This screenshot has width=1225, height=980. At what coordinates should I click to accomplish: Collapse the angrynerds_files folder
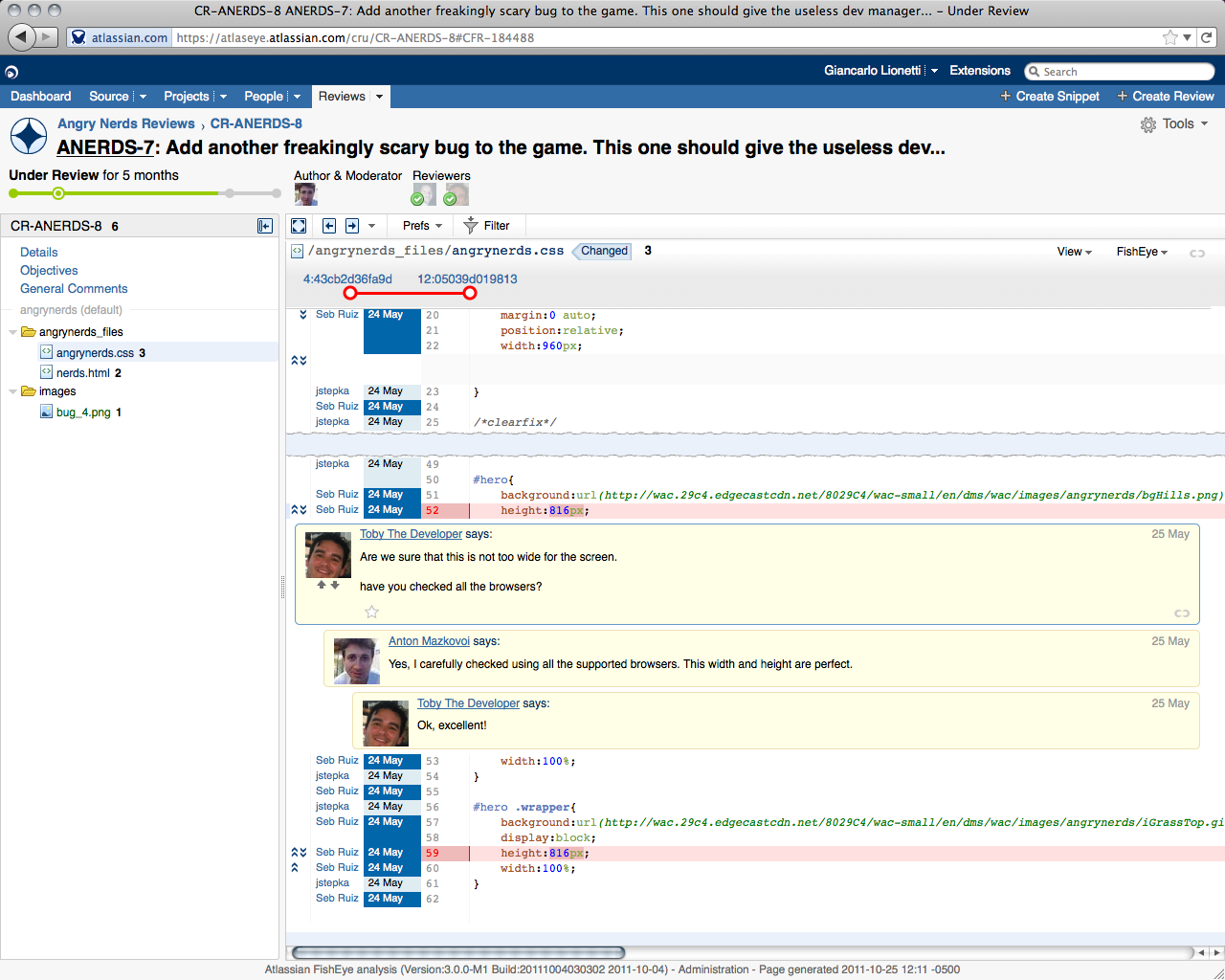tap(12, 332)
